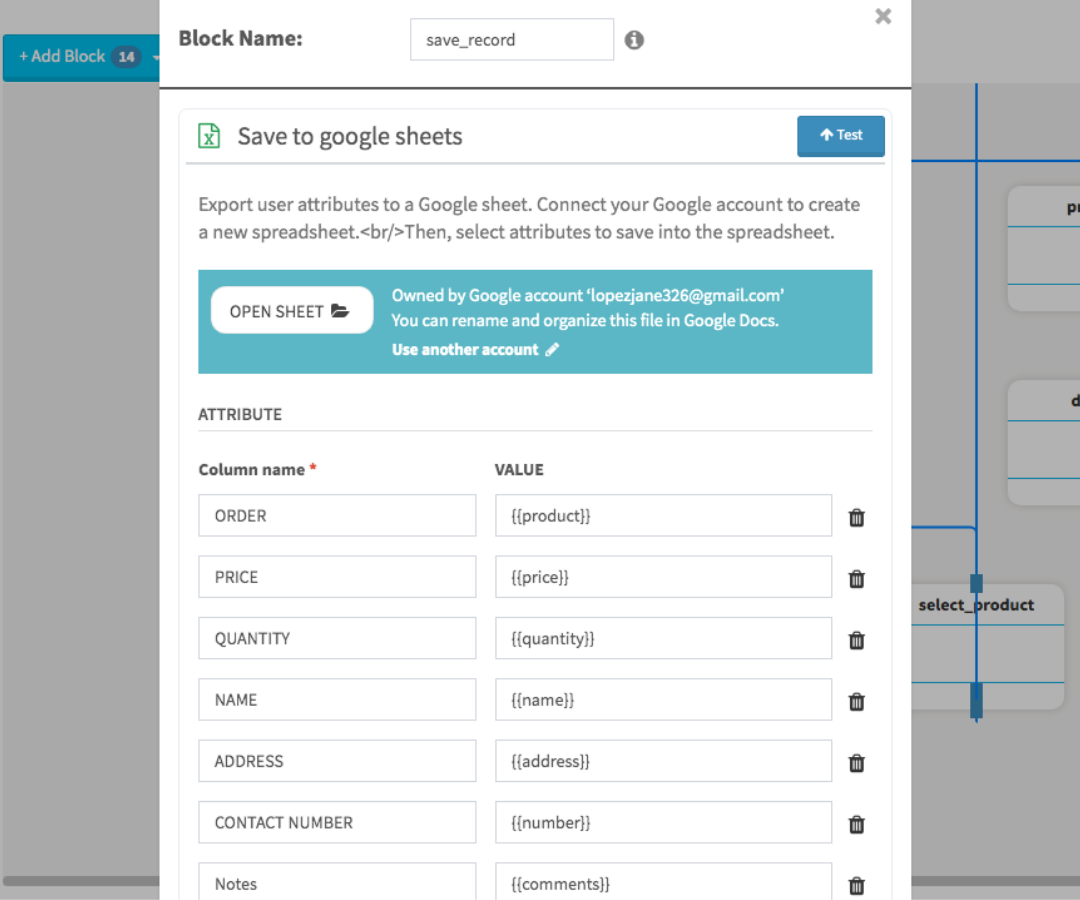The width and height of the screenshot is (1080, 900).
Task: Click the Block Name label
Action: click(x=240, y=39)
